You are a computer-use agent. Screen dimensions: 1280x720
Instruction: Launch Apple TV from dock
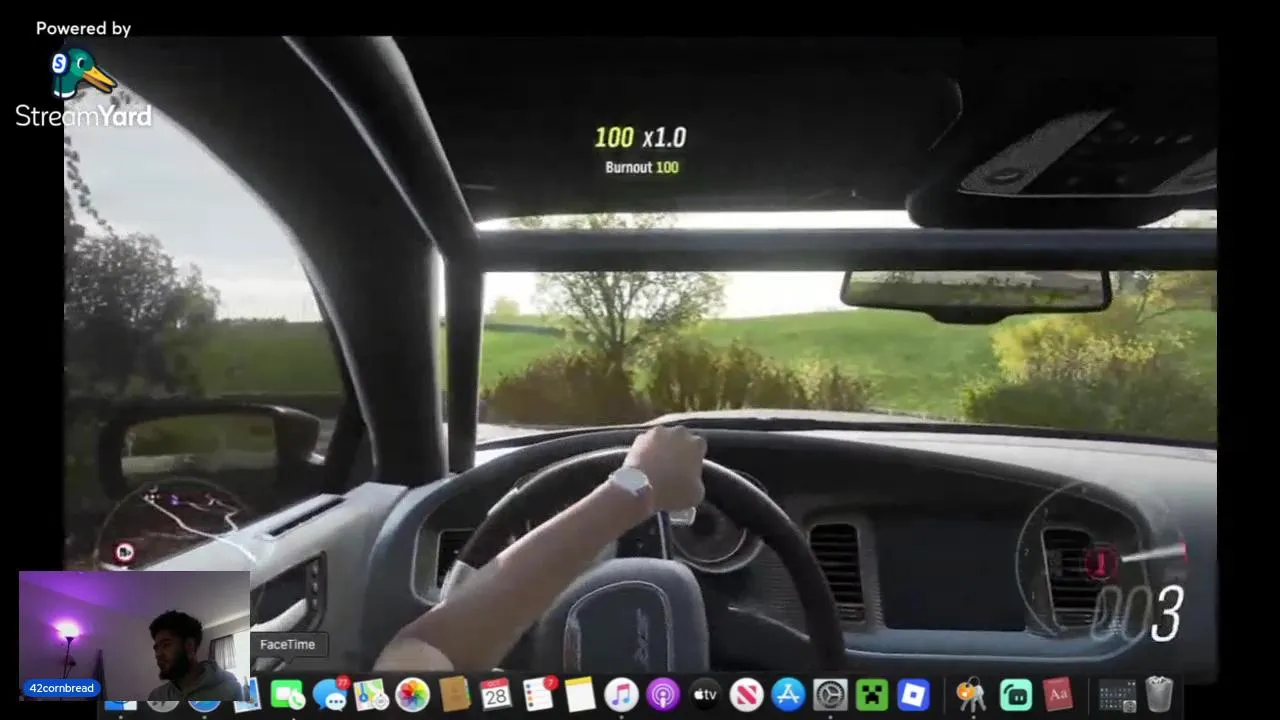tap(705, 694)
